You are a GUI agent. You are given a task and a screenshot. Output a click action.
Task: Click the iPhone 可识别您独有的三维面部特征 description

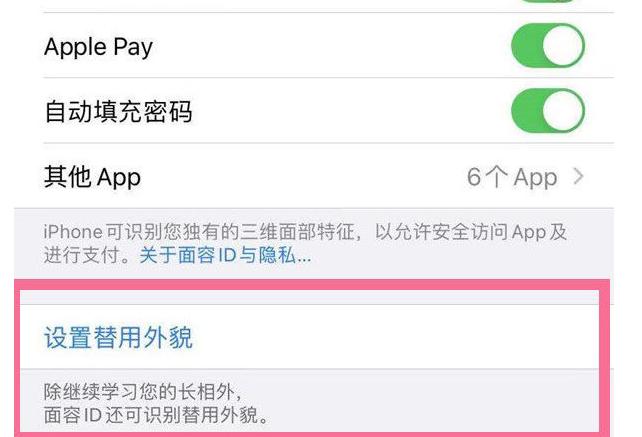point(305,244)
